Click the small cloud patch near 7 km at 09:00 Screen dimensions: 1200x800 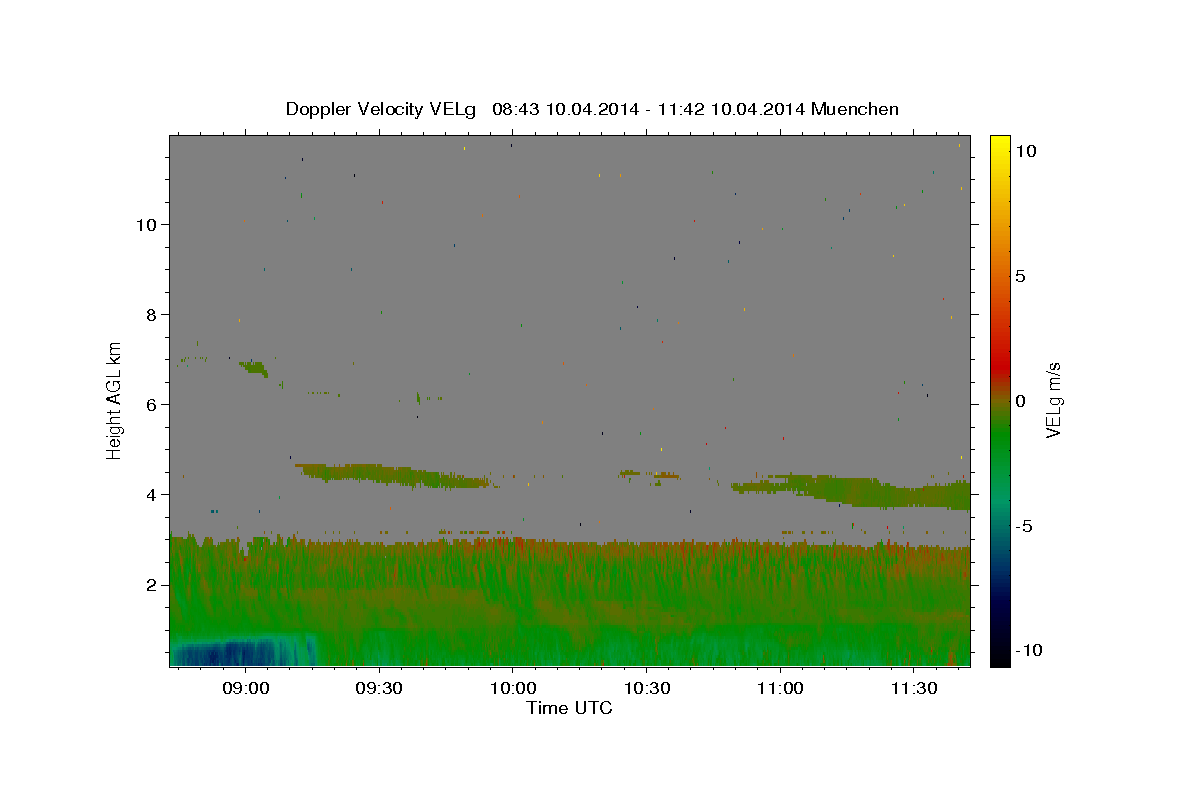click(254, 368)
